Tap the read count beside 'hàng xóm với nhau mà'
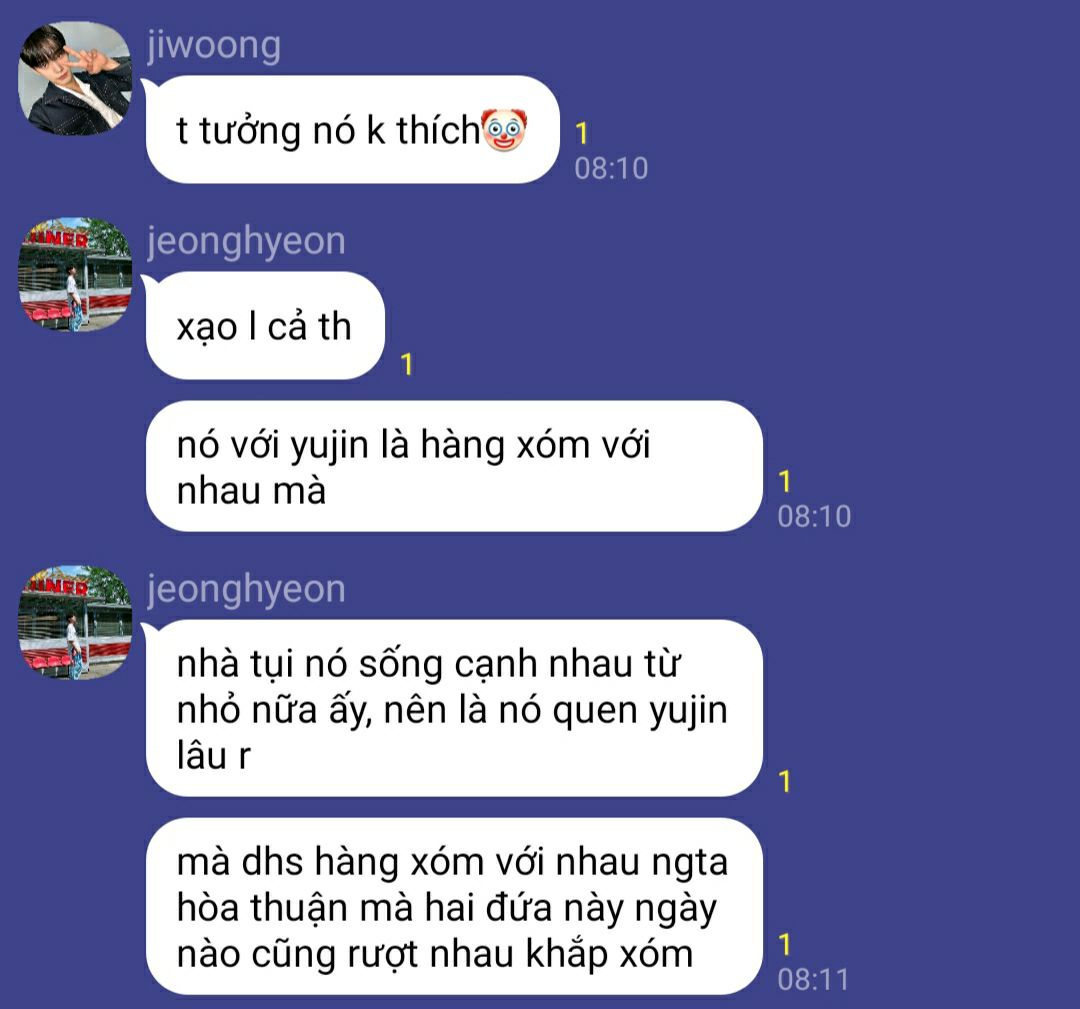 pos(785,481)
